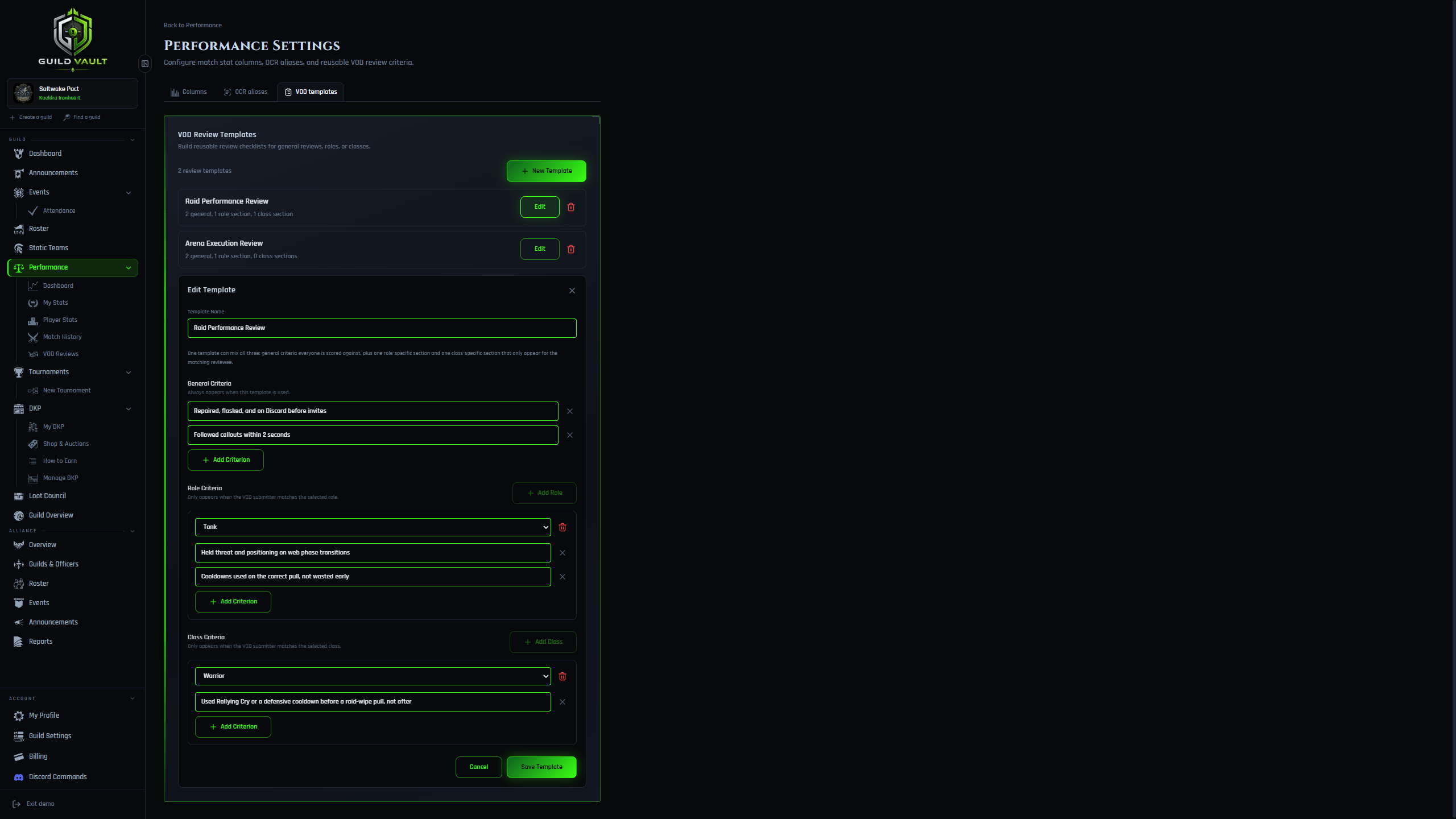The image size is (1456, 819).
Task: Remove 'Held threat and positioning' criterion
Action: (x=562, y=553)
